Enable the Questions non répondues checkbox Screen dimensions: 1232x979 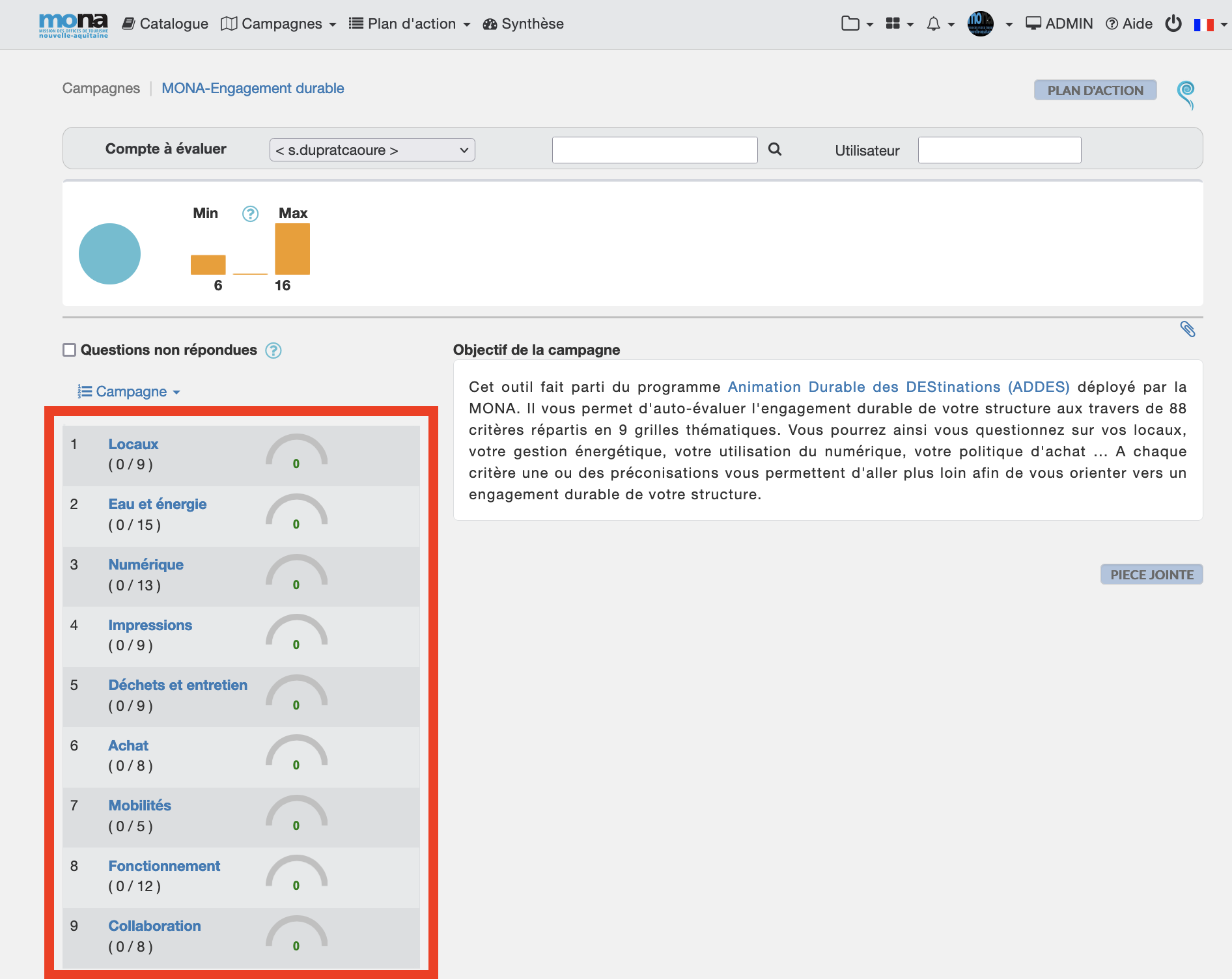point(70,350)
